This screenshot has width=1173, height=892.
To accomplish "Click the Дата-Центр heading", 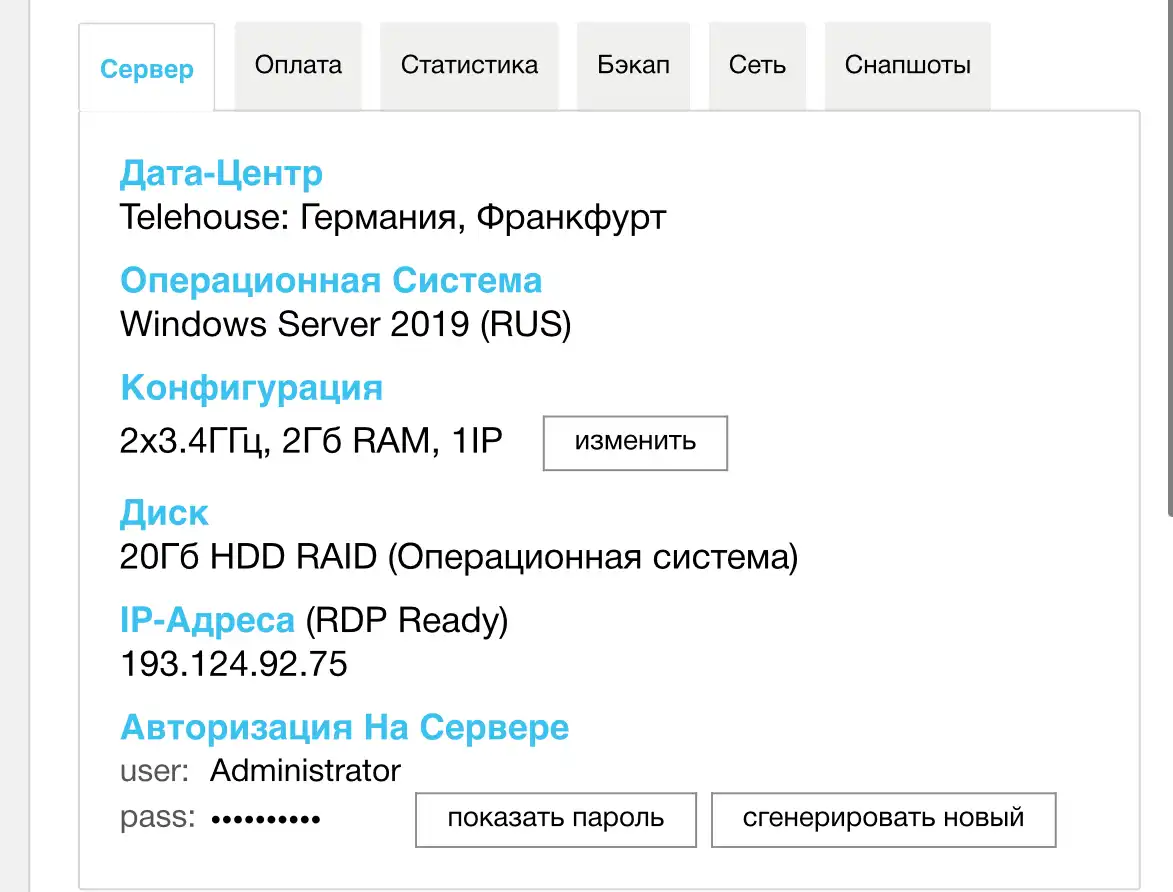I will pyautogui.click(x=221, y=174).
